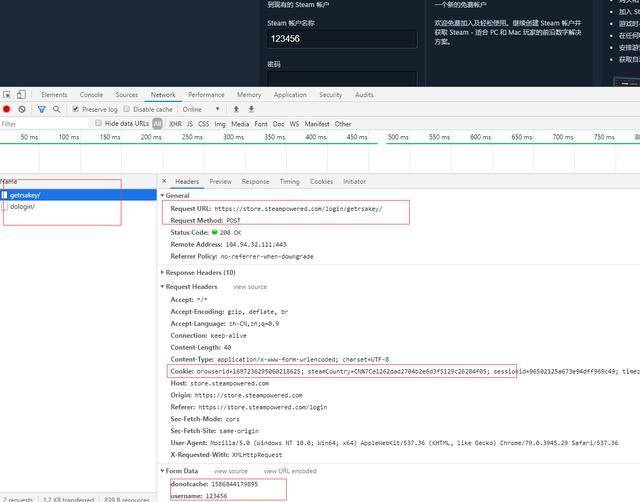Select the Network panel tab

coord(163,95)
